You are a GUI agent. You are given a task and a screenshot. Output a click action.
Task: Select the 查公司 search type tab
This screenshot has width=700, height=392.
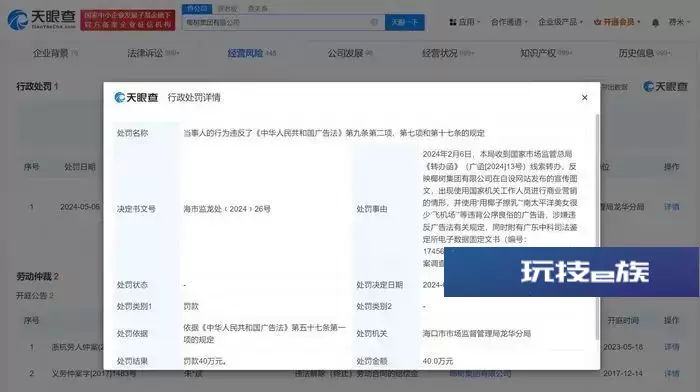(197, 8)
